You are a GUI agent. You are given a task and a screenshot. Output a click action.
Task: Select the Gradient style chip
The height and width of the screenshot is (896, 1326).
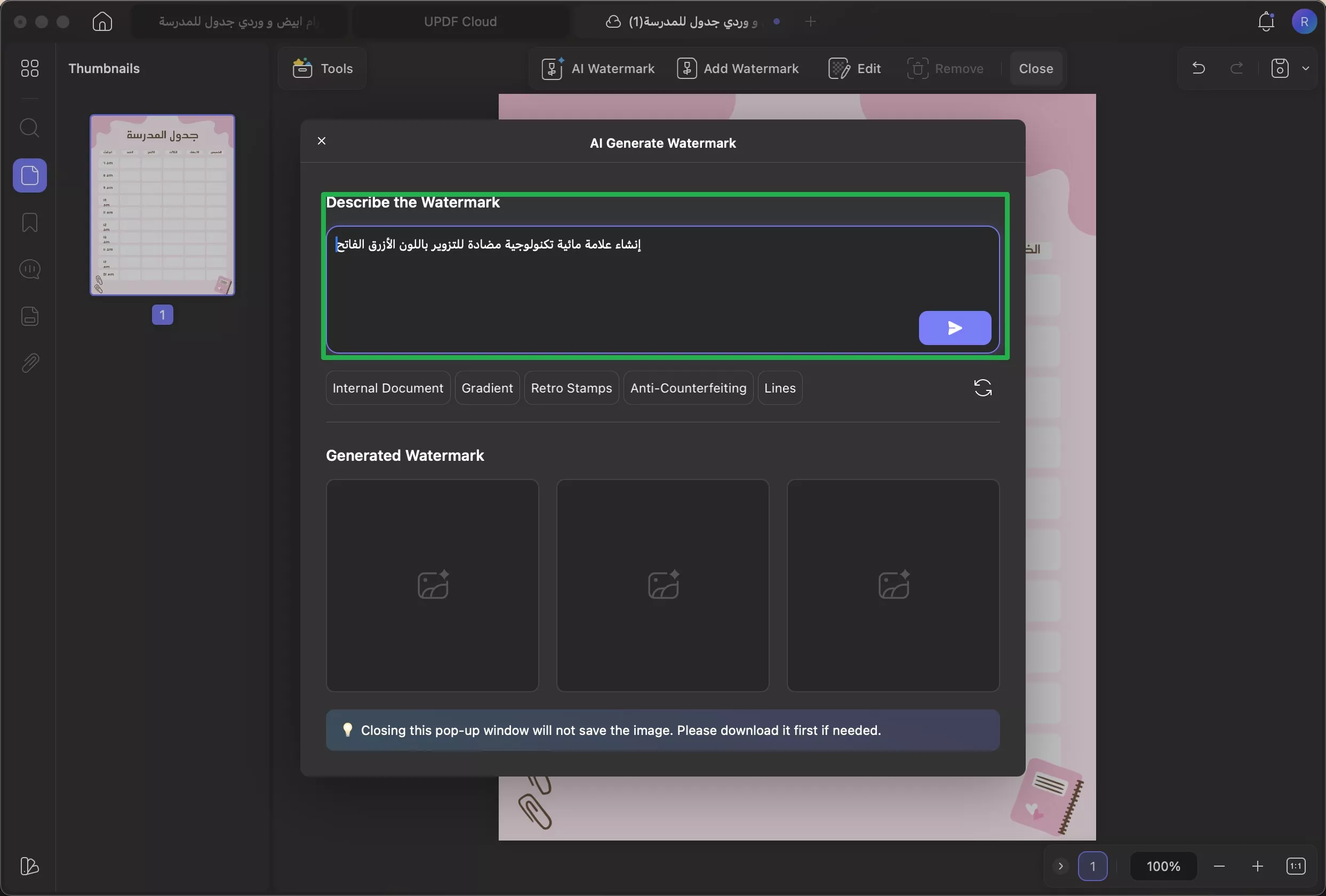coord(486,388)
